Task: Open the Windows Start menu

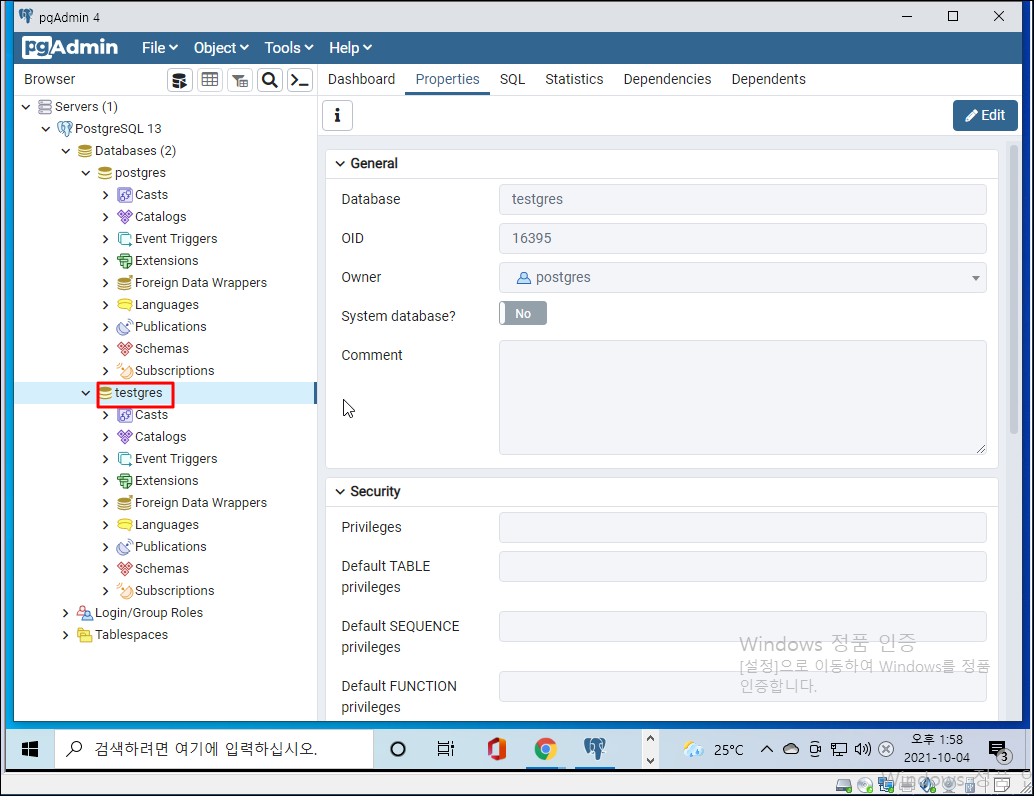Action: pos(30,749)
